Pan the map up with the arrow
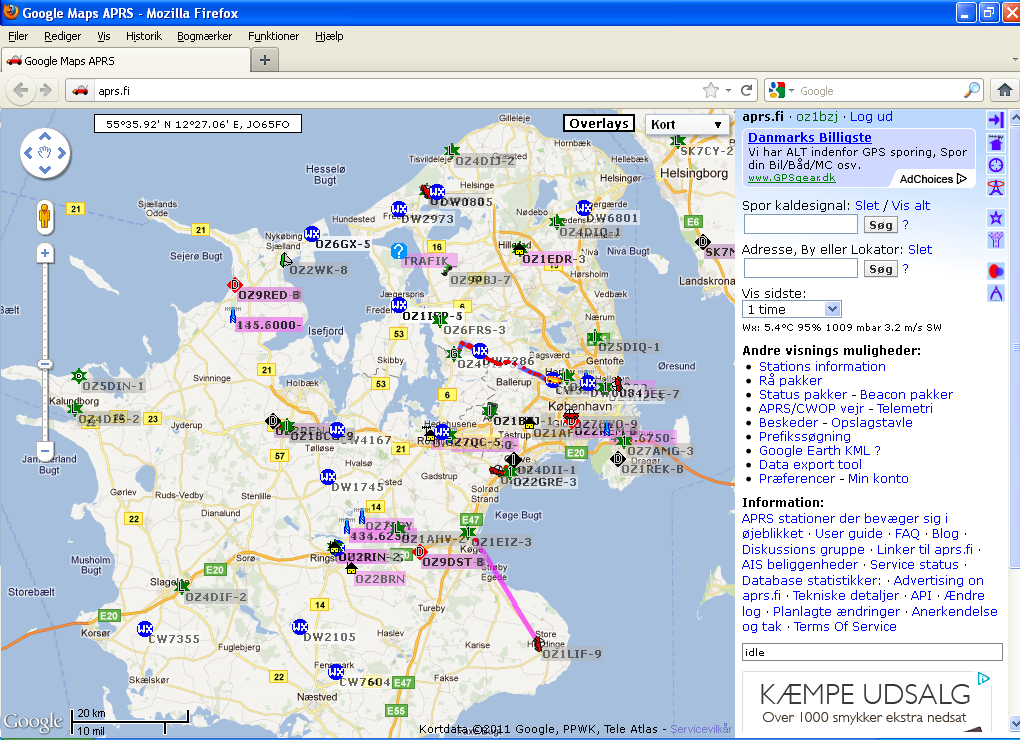This screenshot has height=740, width=1020. 44,137
